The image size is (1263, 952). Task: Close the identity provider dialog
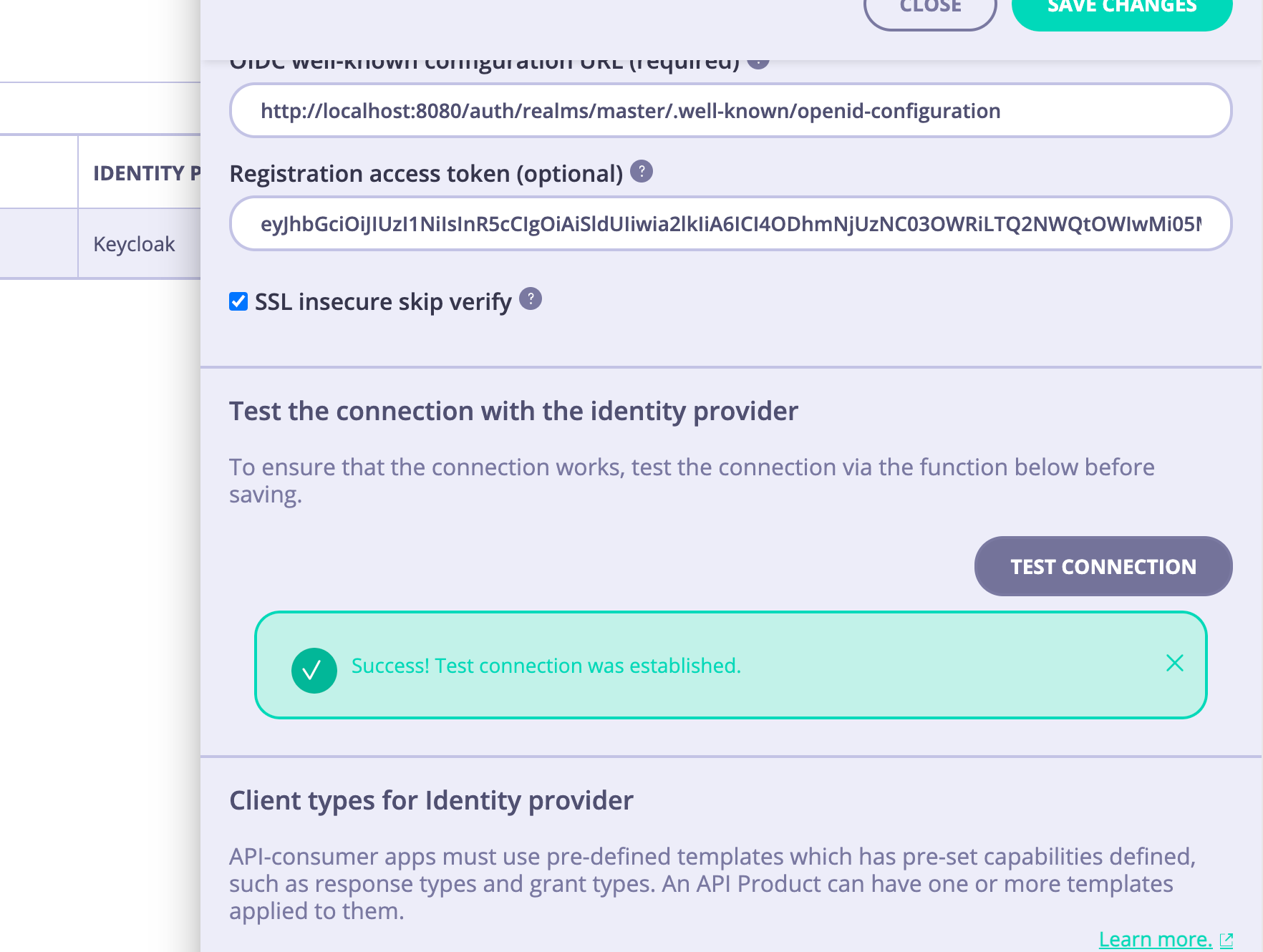[x=930, y=7]
